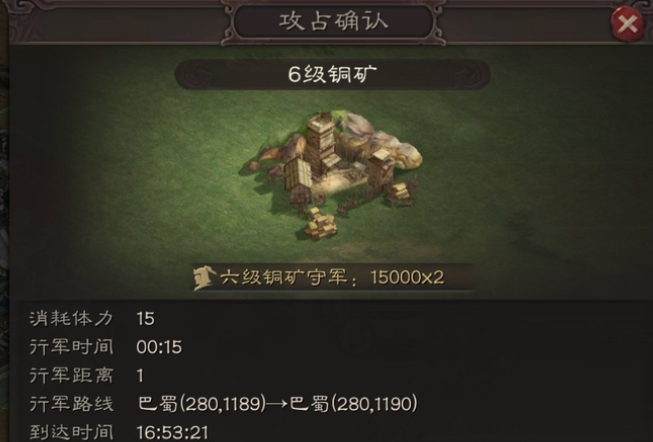653x442 pixels.
Task: Click the 消耗体力 label
Action: pyautogui.click(x=71, y=319)
